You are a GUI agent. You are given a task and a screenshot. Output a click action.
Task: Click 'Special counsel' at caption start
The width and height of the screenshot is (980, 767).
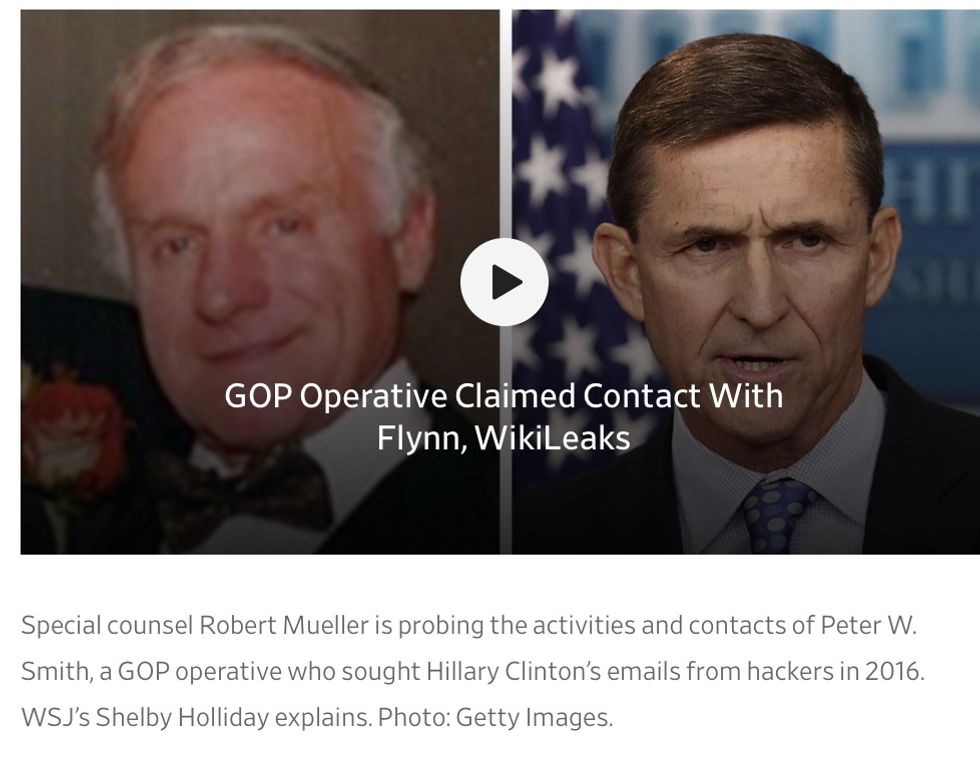(x=106, y=625)
